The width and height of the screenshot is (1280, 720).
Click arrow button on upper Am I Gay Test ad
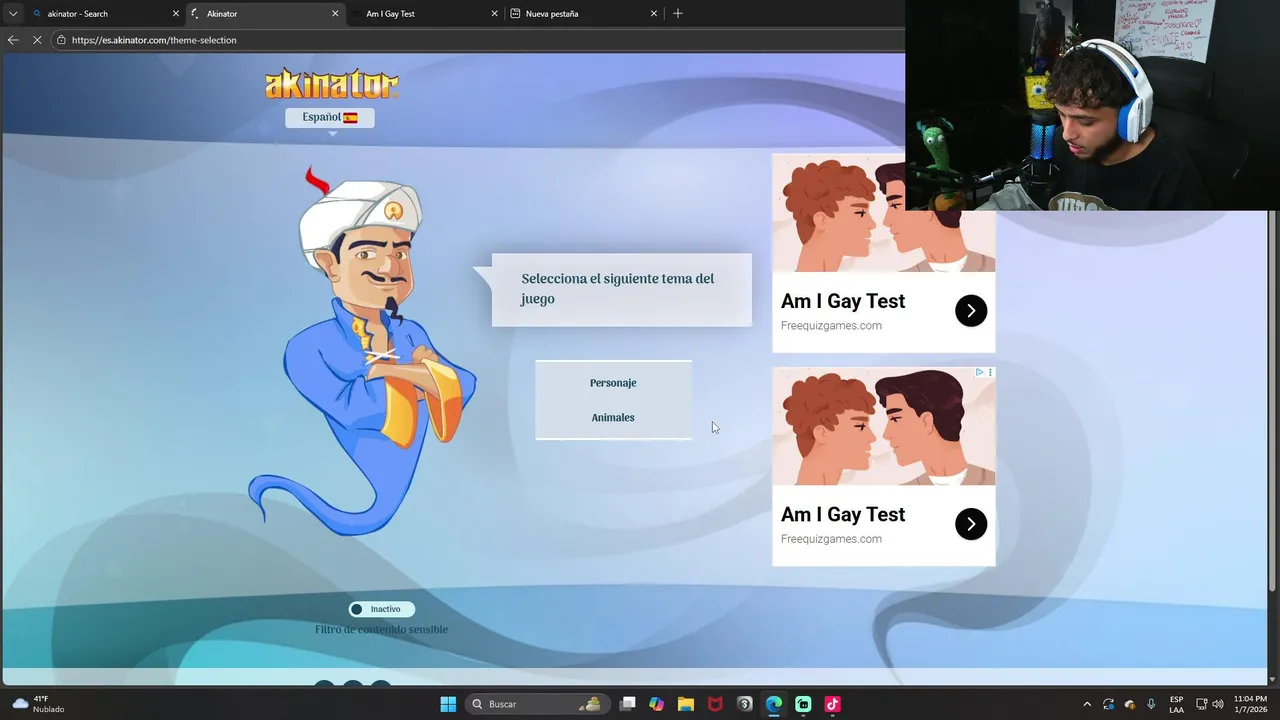[x=971, y=311]
